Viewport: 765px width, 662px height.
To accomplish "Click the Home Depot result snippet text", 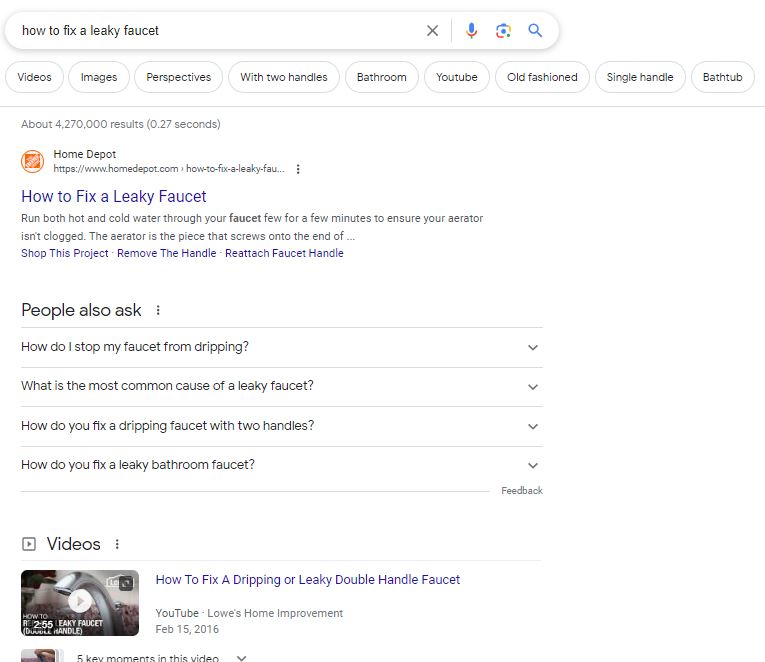I will point(252,227).
